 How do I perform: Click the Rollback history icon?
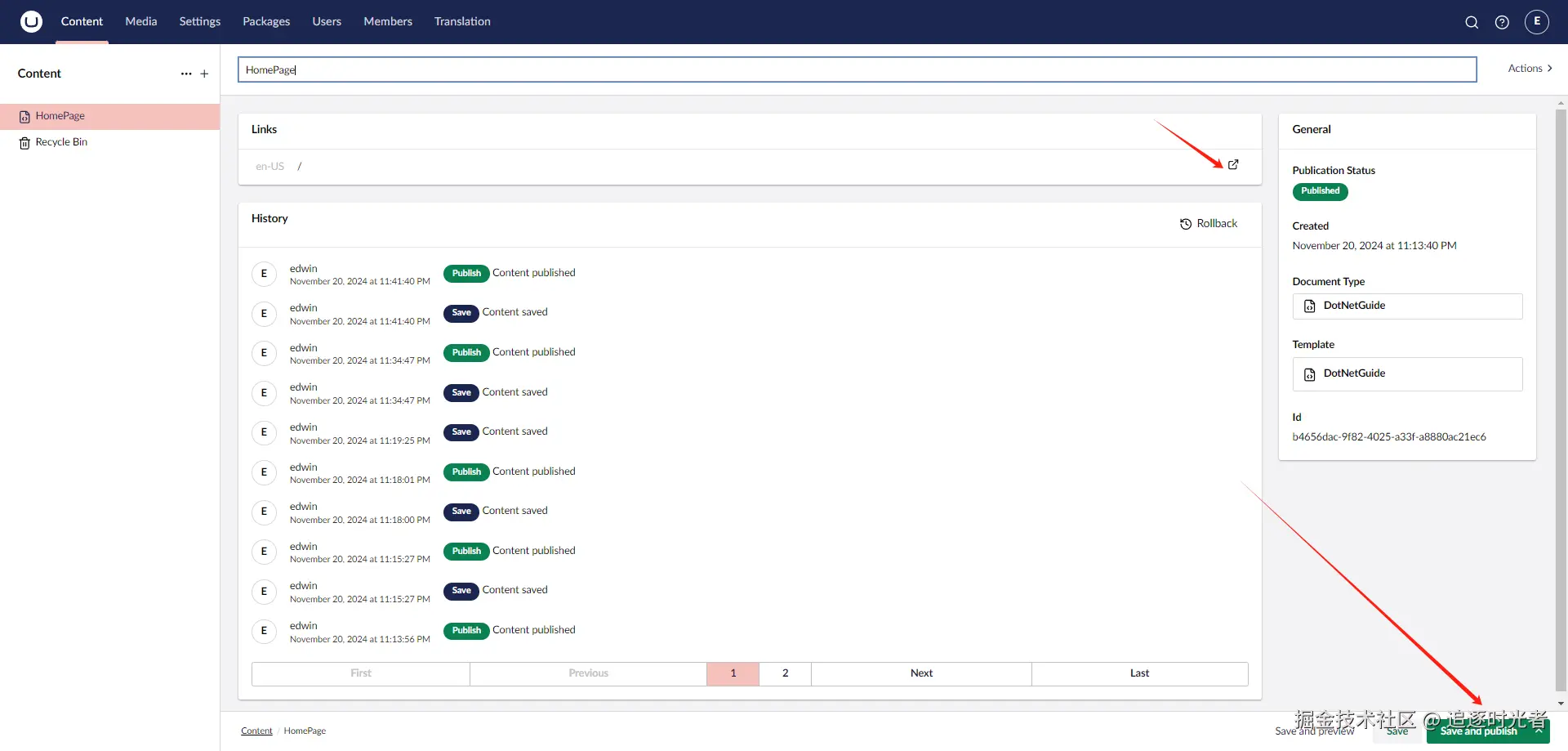[x=1186, y=224]
